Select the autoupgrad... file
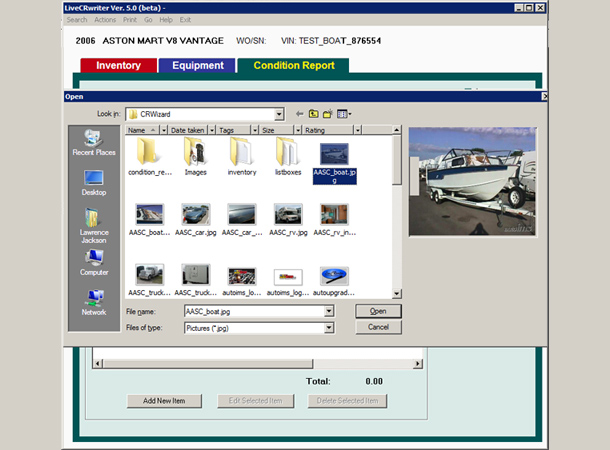This screenshot has width=610, height=450. (334, 281)
